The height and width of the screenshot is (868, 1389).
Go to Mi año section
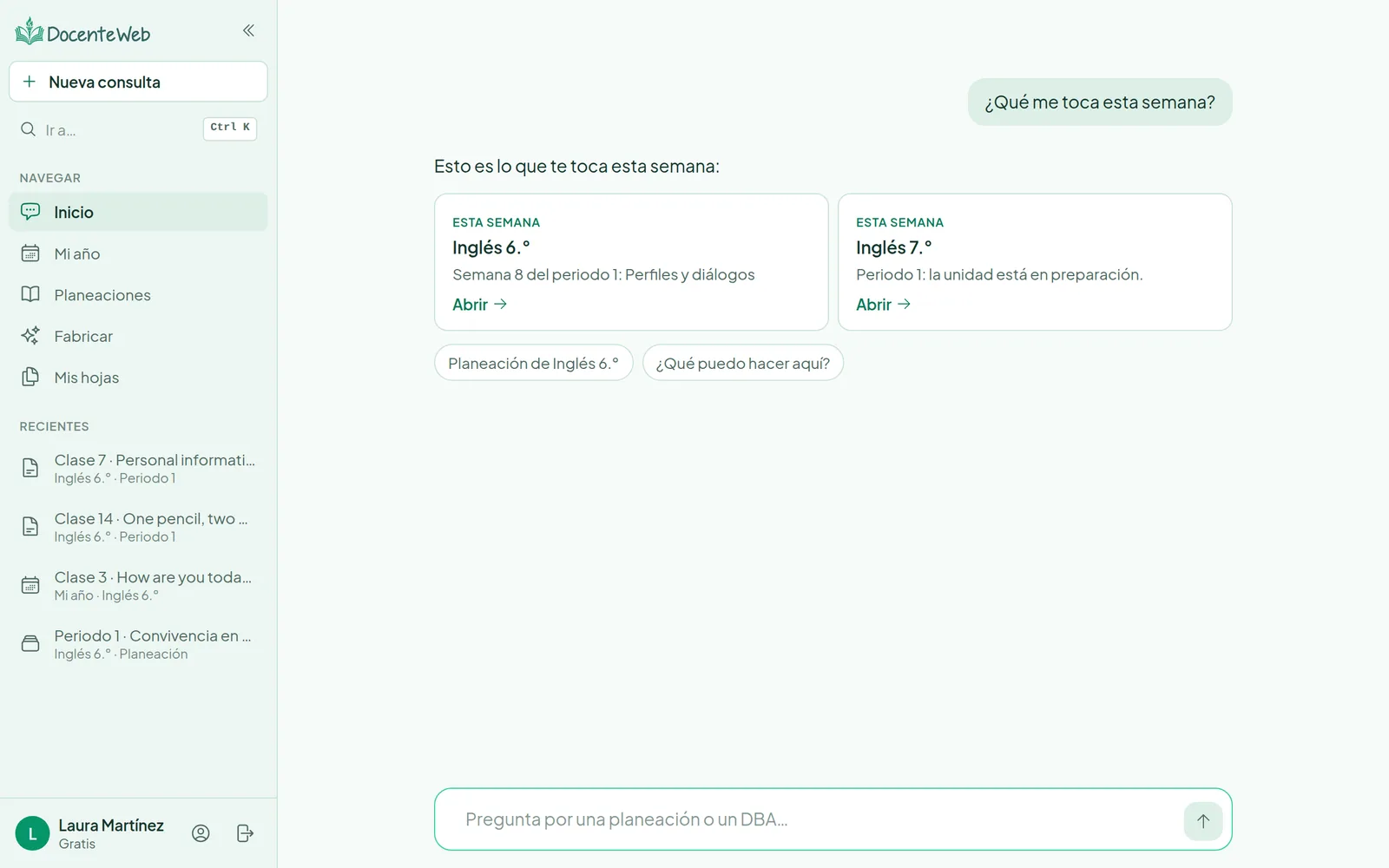tap(138, 253)
